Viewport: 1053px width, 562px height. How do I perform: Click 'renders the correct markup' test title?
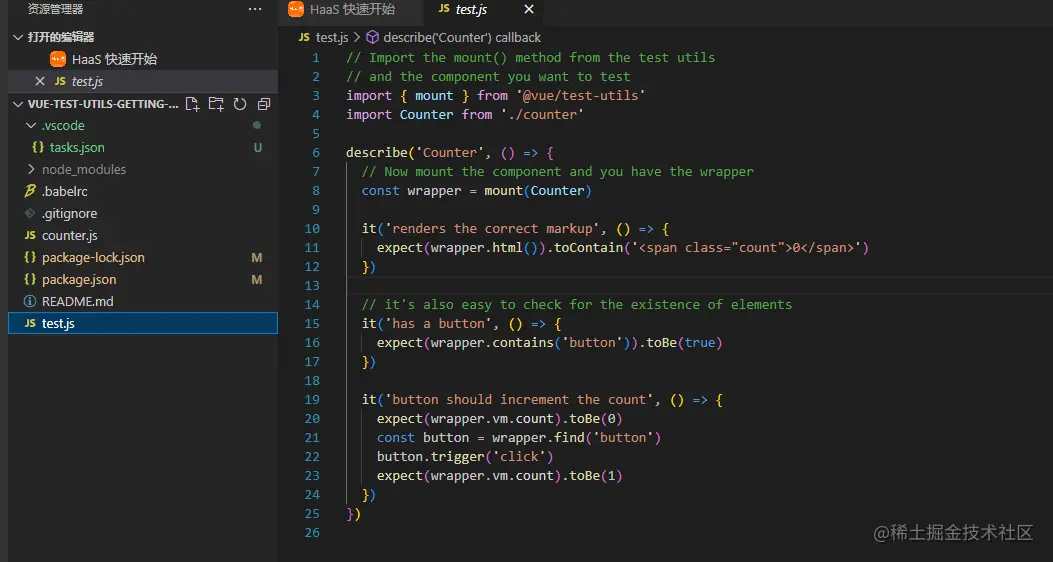(x=492, y=228)
